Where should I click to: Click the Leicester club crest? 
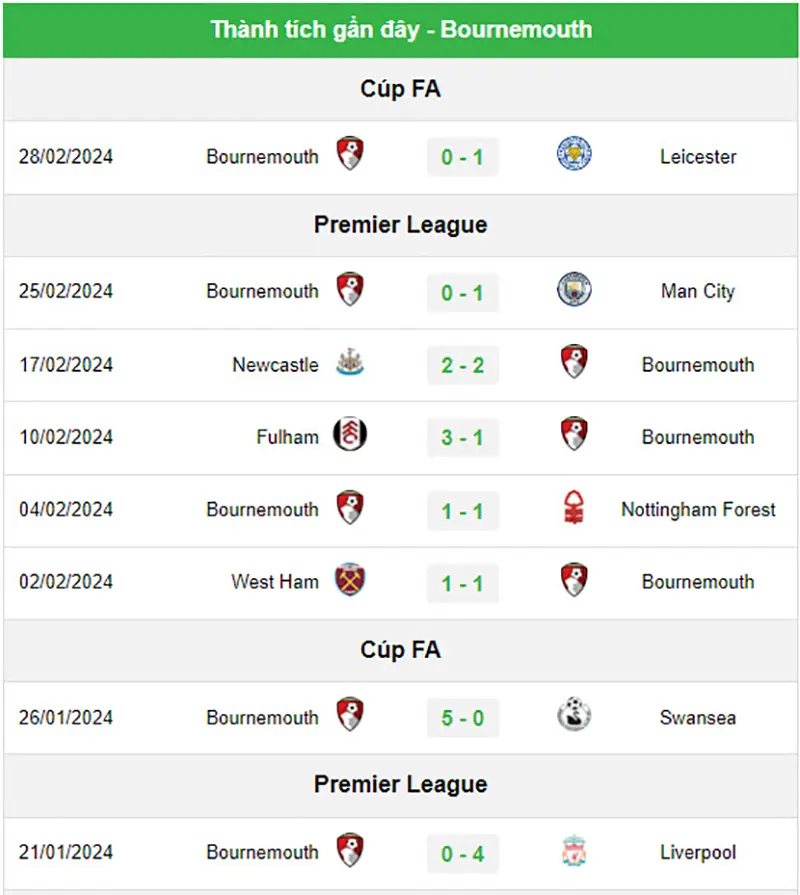(574, 154)
